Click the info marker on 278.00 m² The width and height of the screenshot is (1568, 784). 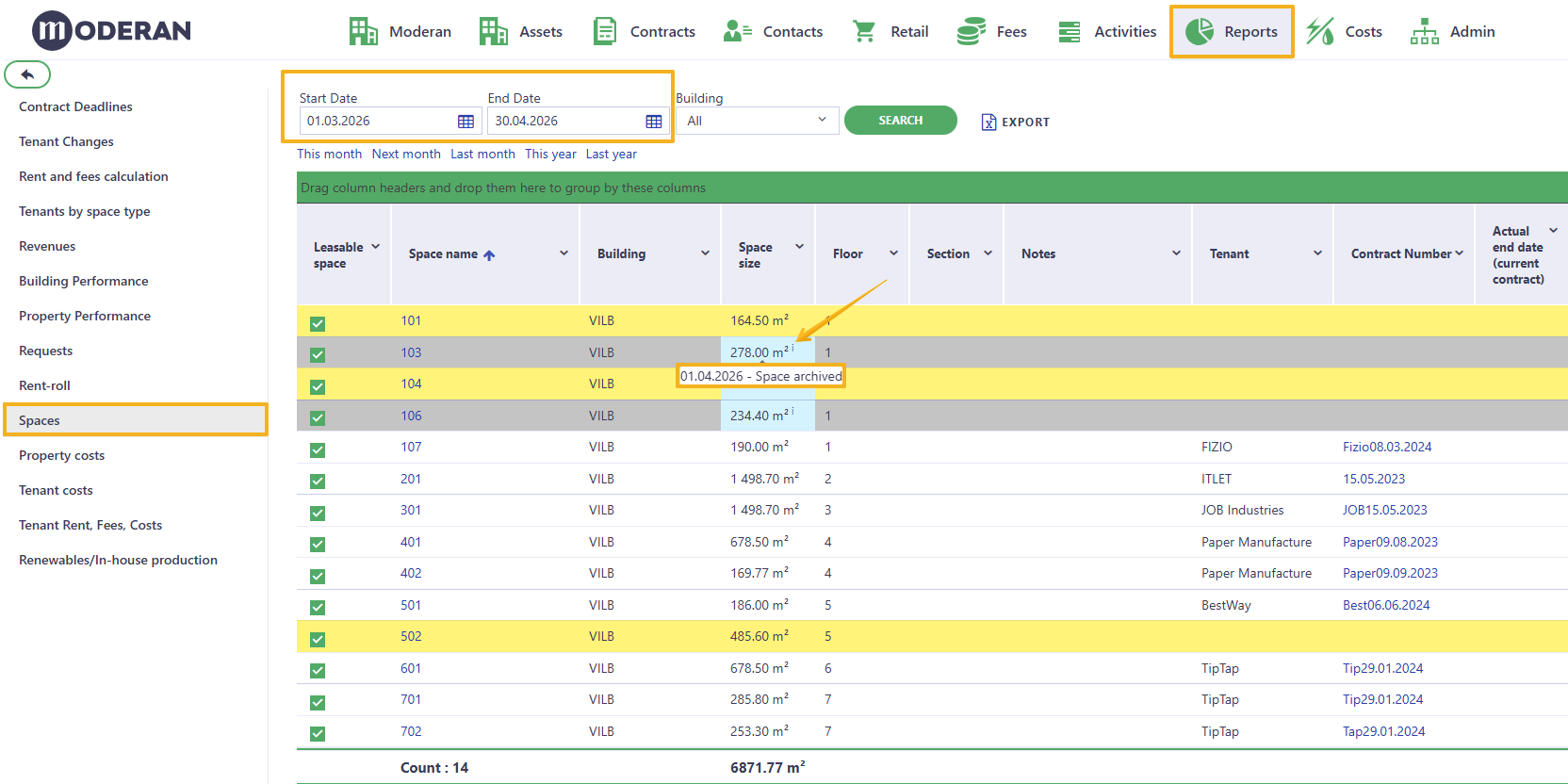point(792,348)
